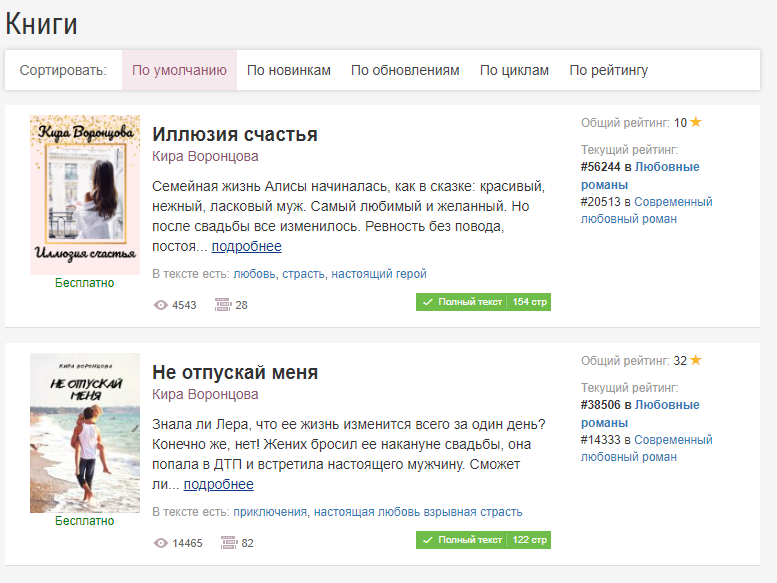The width and height of the screenshot is (777, 583).
Task: Click the rating star next to 10
Action: [x=696, y=122]
